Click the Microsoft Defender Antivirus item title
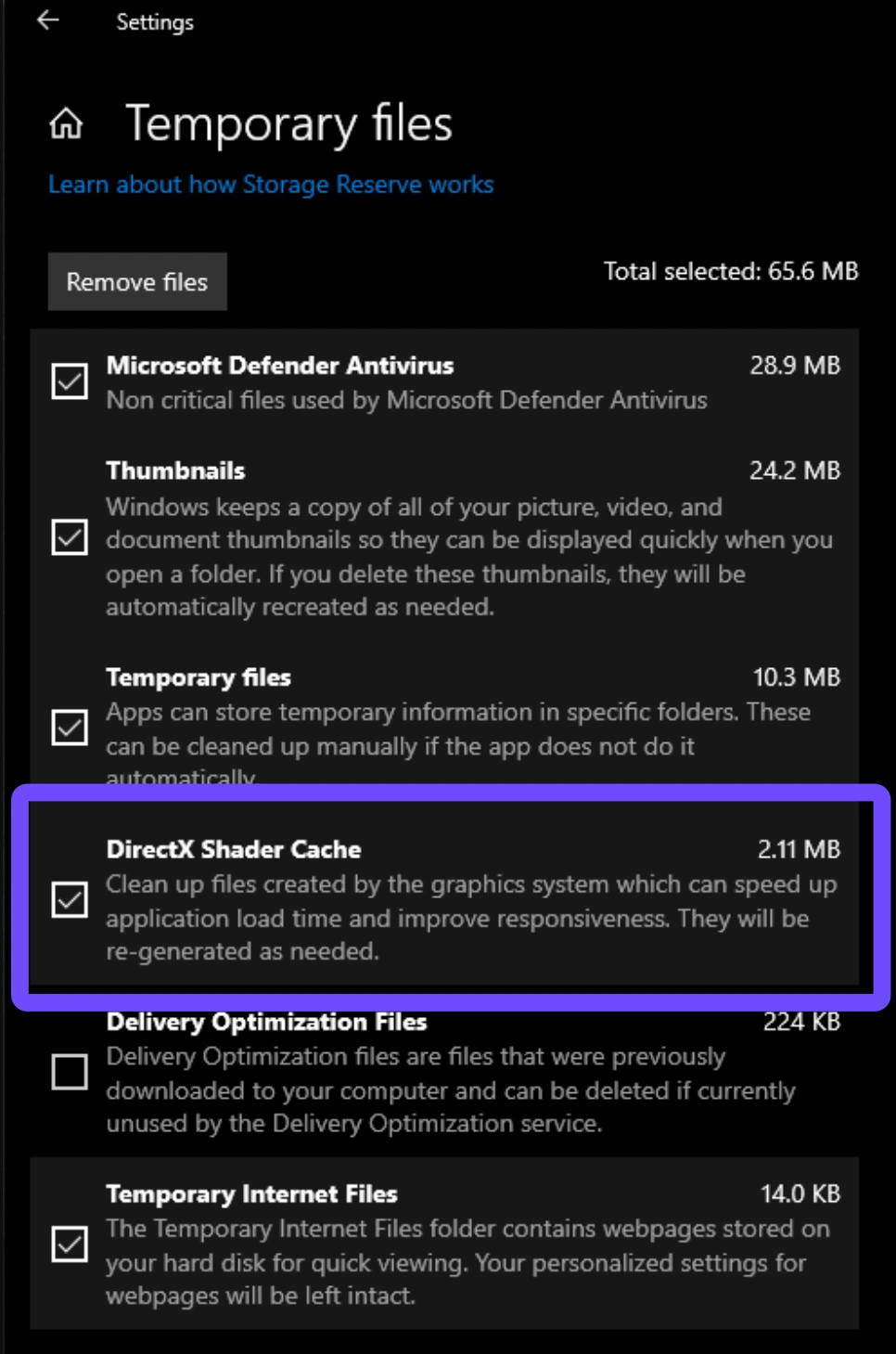 [x=279, y=366]
